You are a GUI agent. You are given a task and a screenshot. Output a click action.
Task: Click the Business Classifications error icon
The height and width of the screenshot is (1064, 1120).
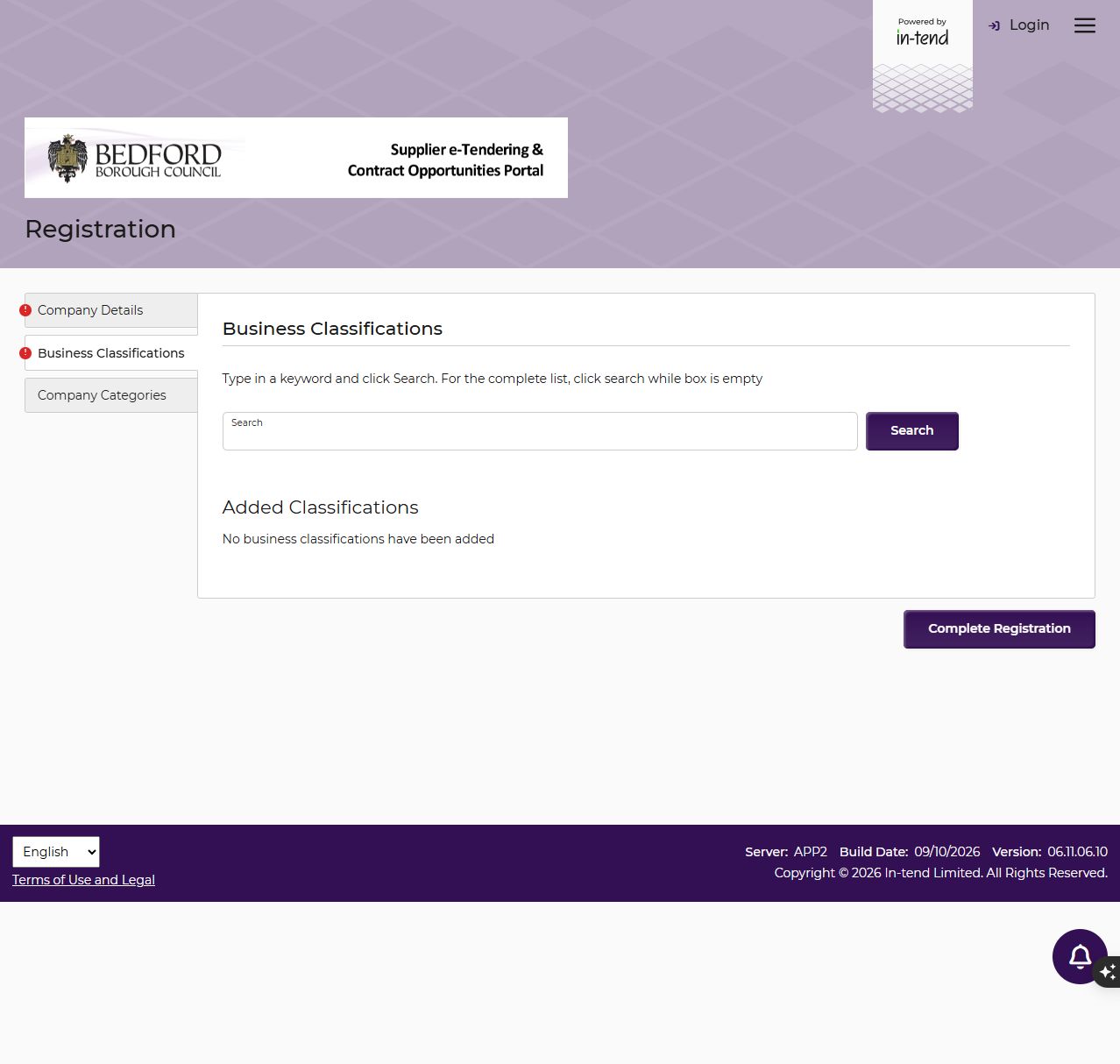point(25,353)
